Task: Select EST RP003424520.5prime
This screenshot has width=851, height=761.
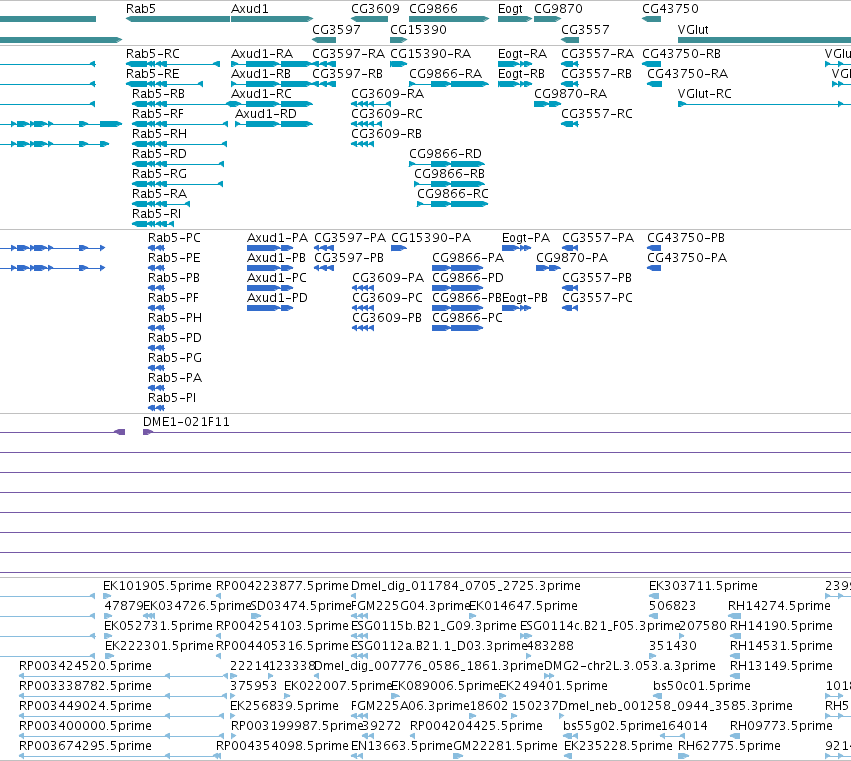Action: (x=85, y=666)
